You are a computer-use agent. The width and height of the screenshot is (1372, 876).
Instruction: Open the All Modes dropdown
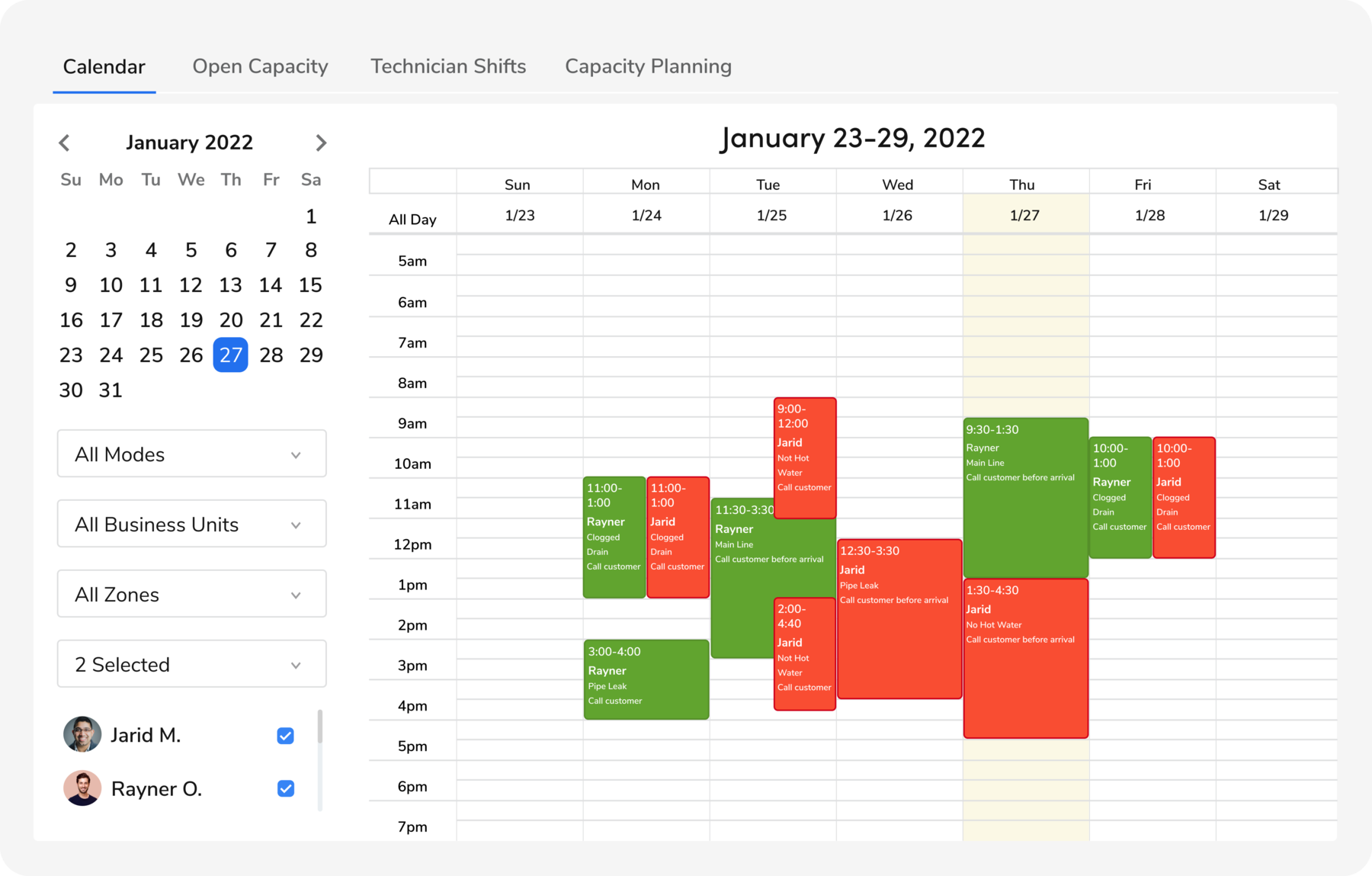[x=191, y=454]
